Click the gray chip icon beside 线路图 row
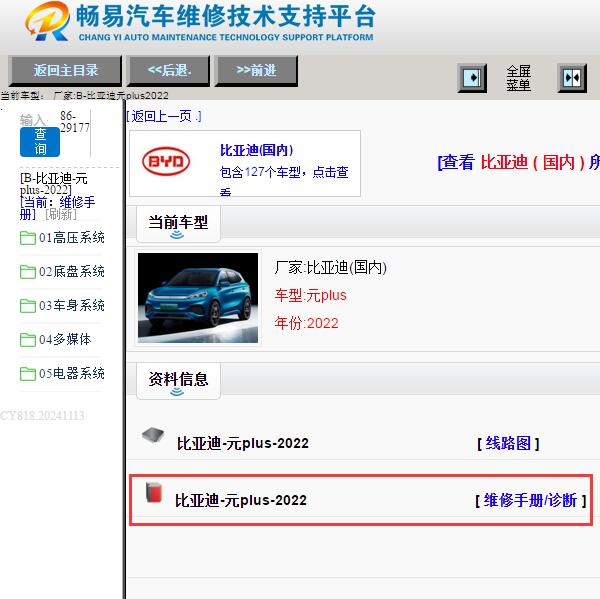600x599 pixels. 153,435
